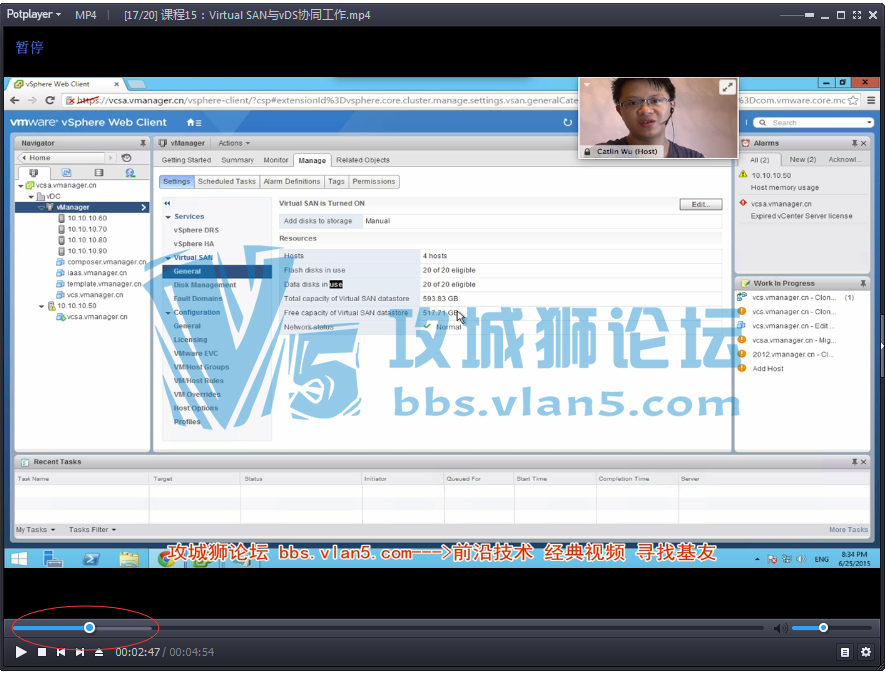Select host 10.10.10.60 in tree

point(87,218)
